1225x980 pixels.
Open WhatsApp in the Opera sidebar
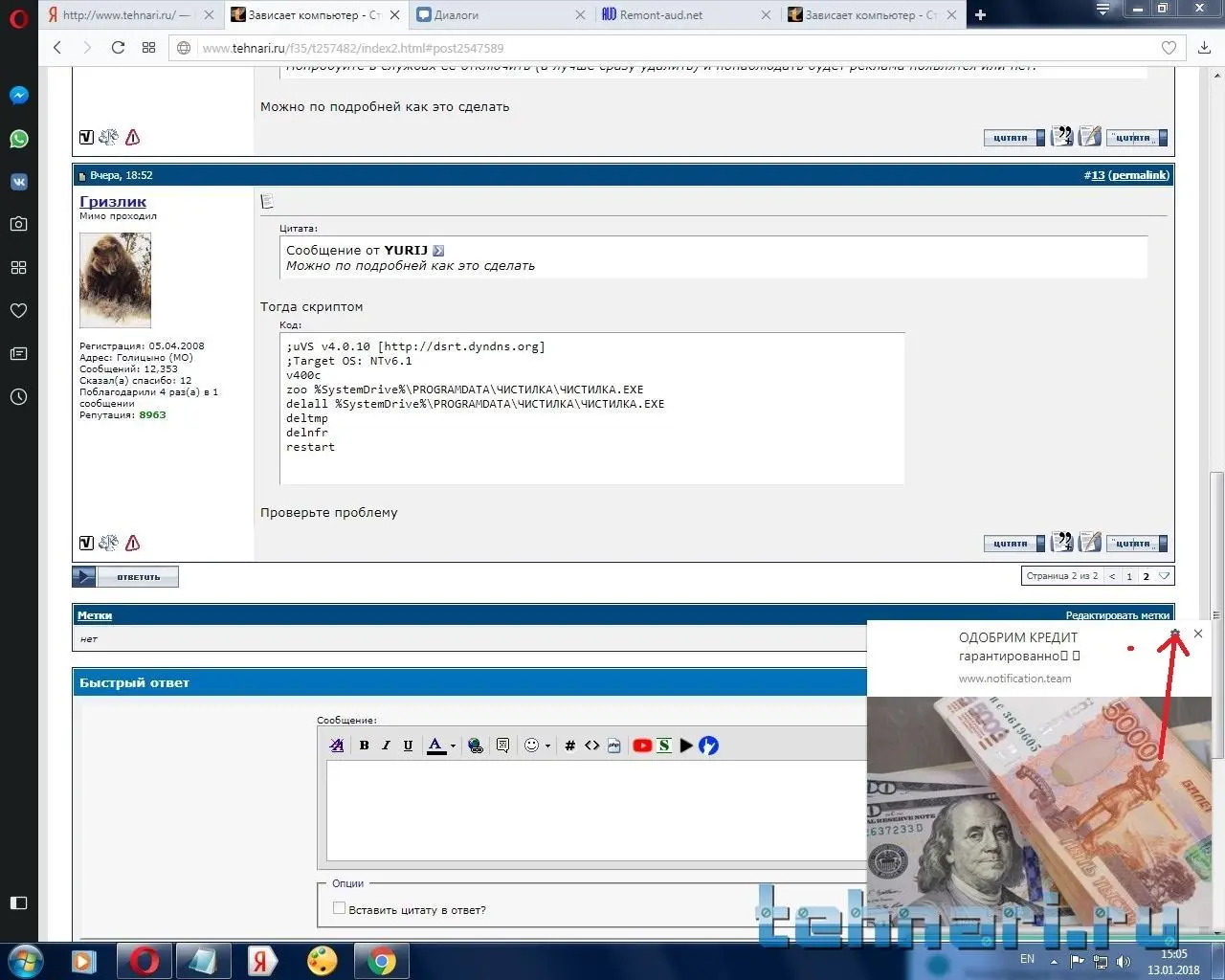coord(19,139)
